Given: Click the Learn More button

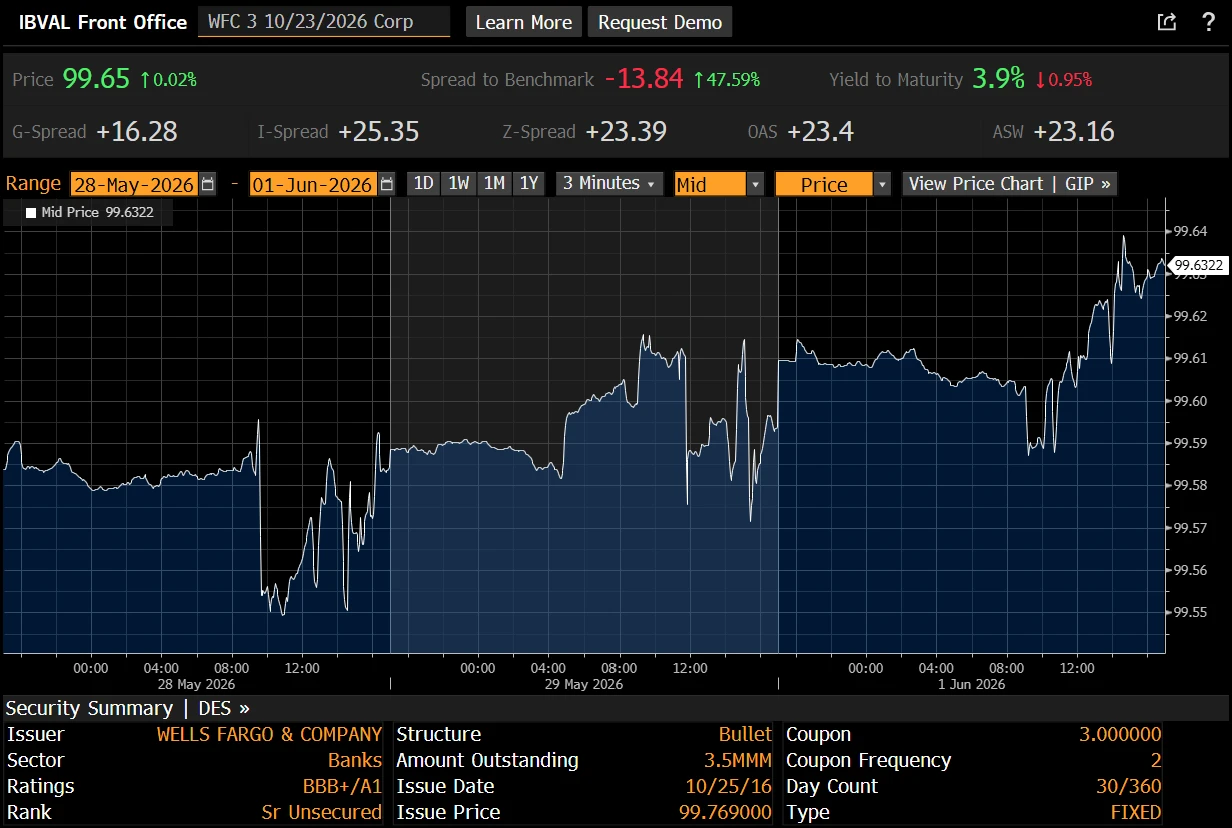Looking at the screenshot, I should [x=524, y=22].
